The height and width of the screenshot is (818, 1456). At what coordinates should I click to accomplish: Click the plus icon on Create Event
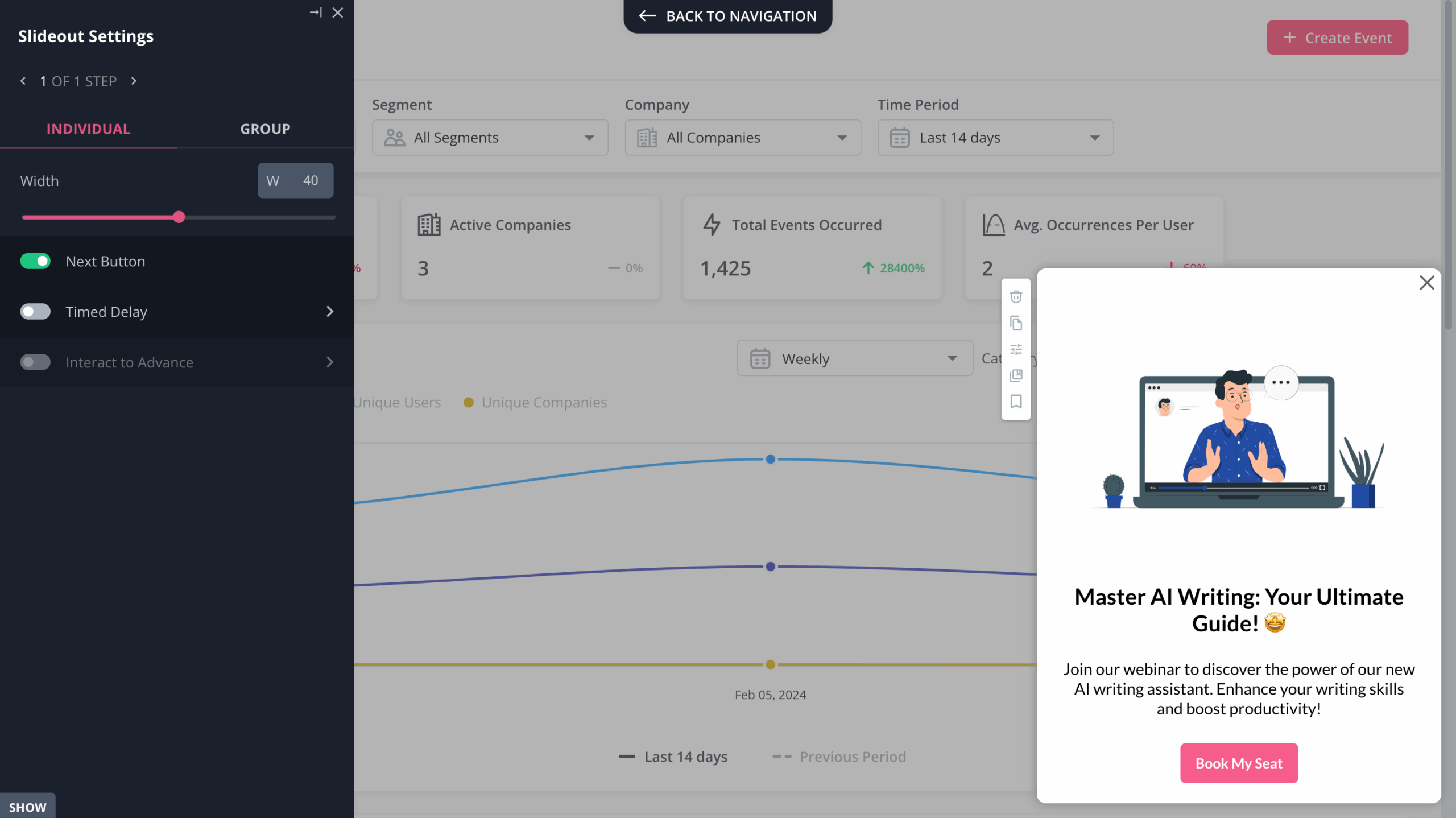coord(1289,38)
